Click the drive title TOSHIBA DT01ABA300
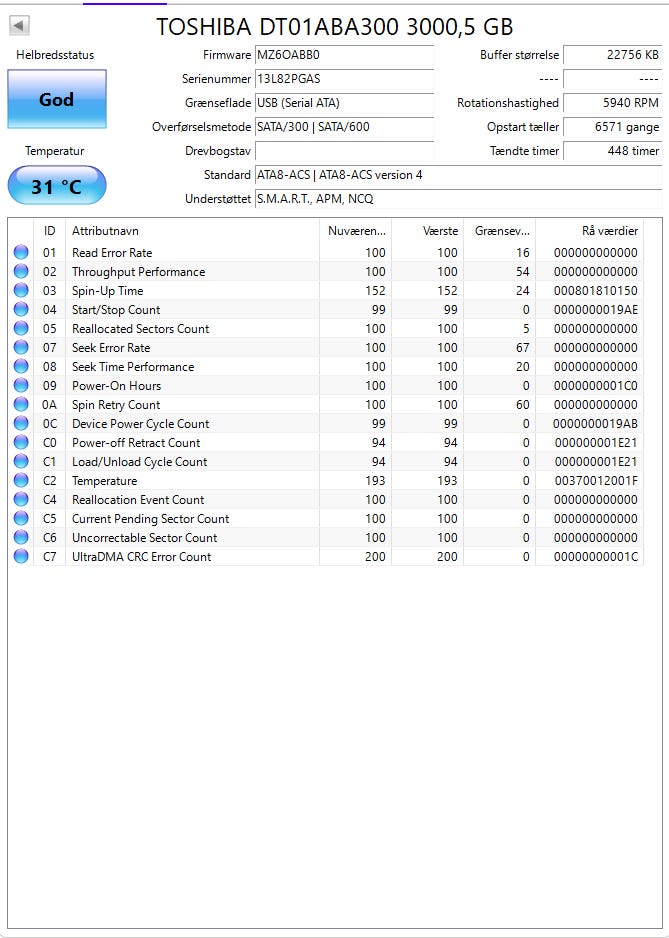This screenshot has height=938, width=669. pos(278,27)
